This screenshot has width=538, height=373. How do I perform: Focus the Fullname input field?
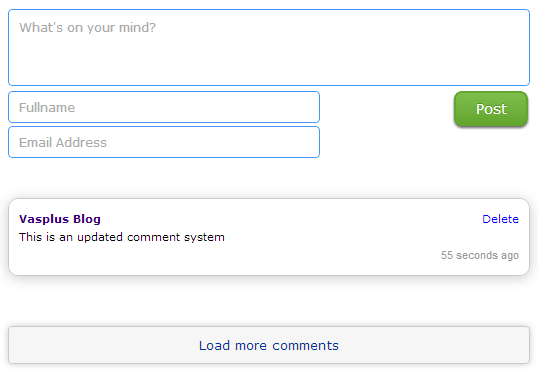click(164, 107)
